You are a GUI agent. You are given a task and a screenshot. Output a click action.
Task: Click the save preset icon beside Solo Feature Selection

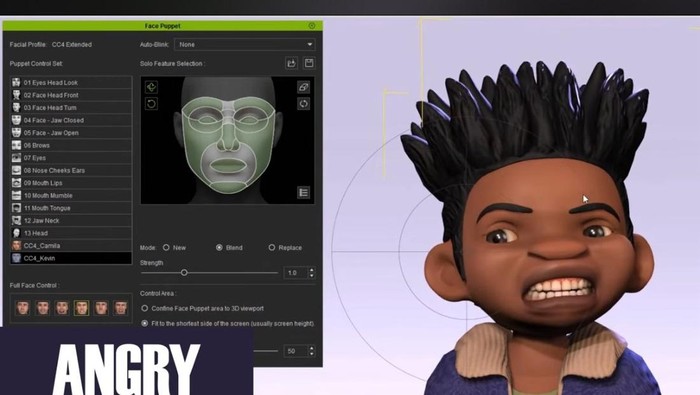[309, 63]
